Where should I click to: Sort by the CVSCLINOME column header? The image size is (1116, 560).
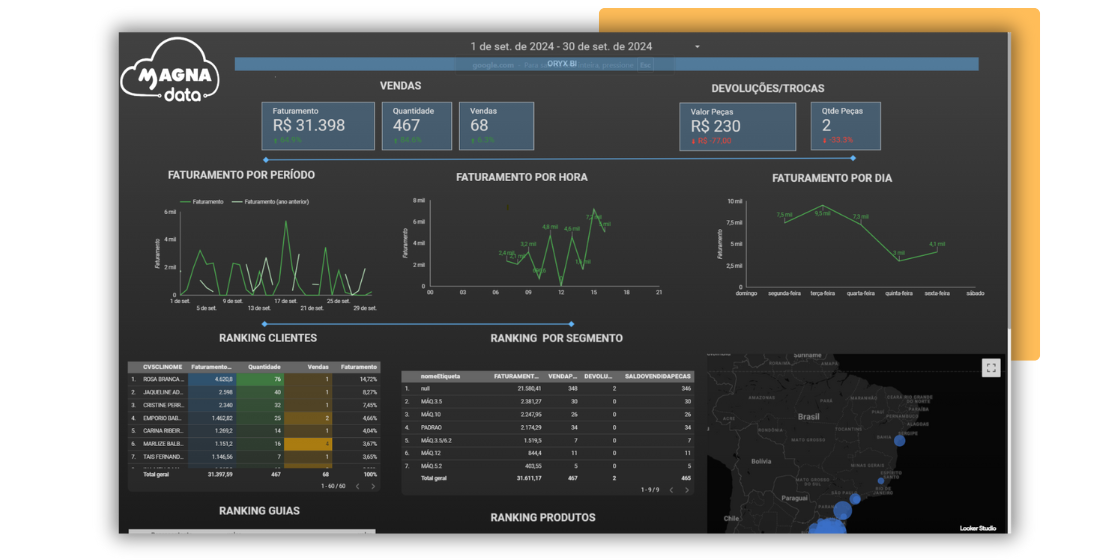(x=163, y=367)
